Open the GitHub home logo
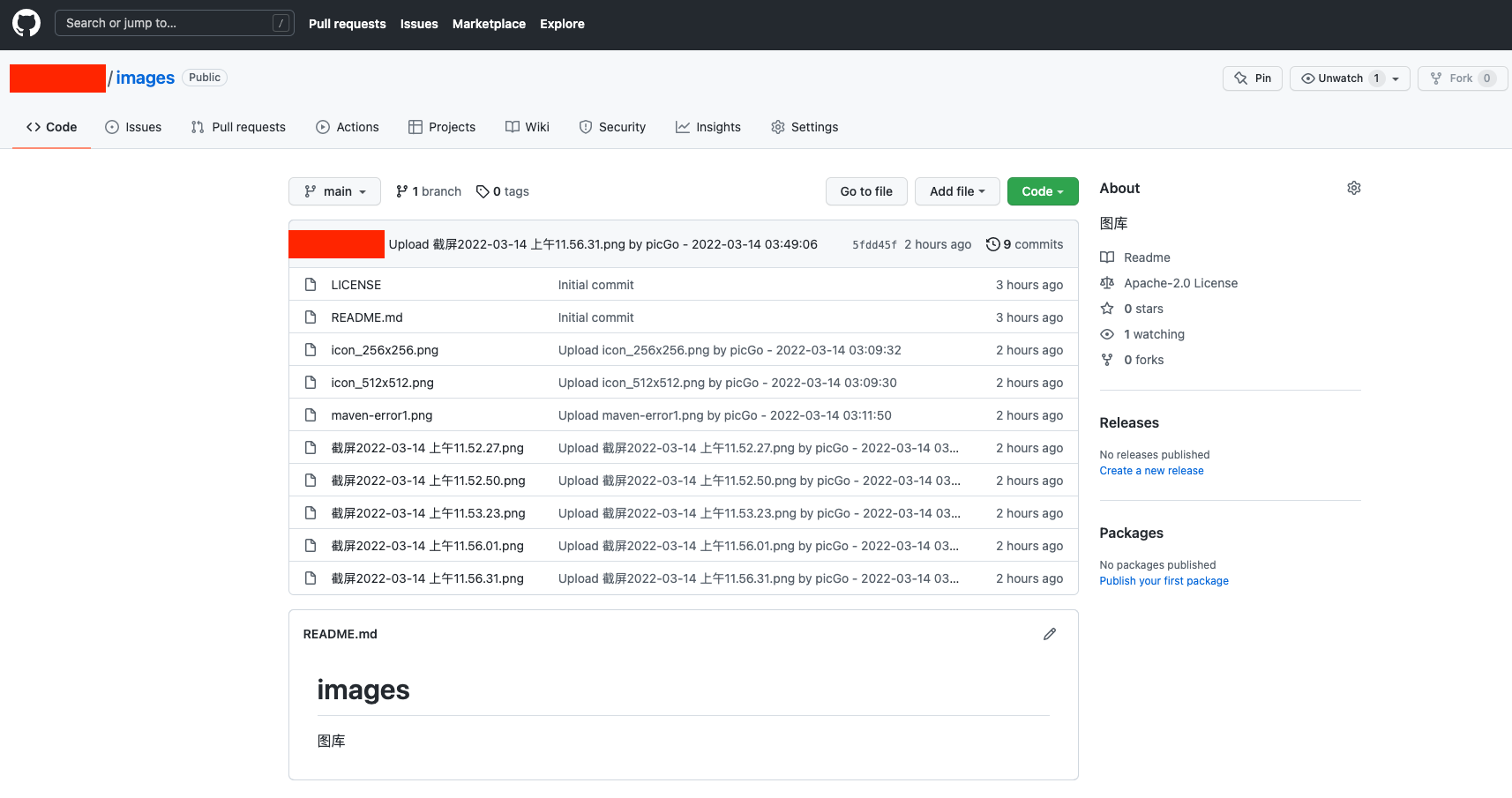Image resolution: width=1512 pixels, height=798 pixels. tap(26, 23)
